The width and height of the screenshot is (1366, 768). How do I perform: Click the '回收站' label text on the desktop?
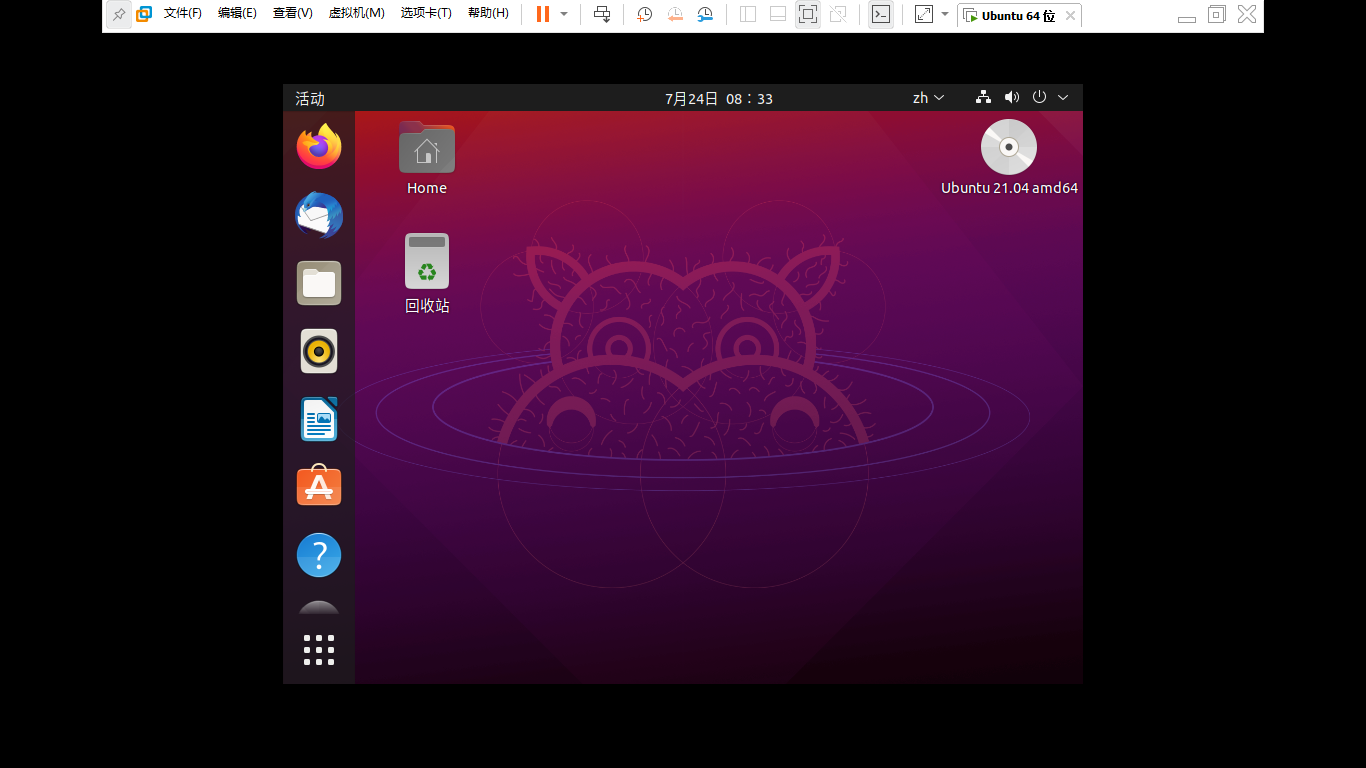427,306
